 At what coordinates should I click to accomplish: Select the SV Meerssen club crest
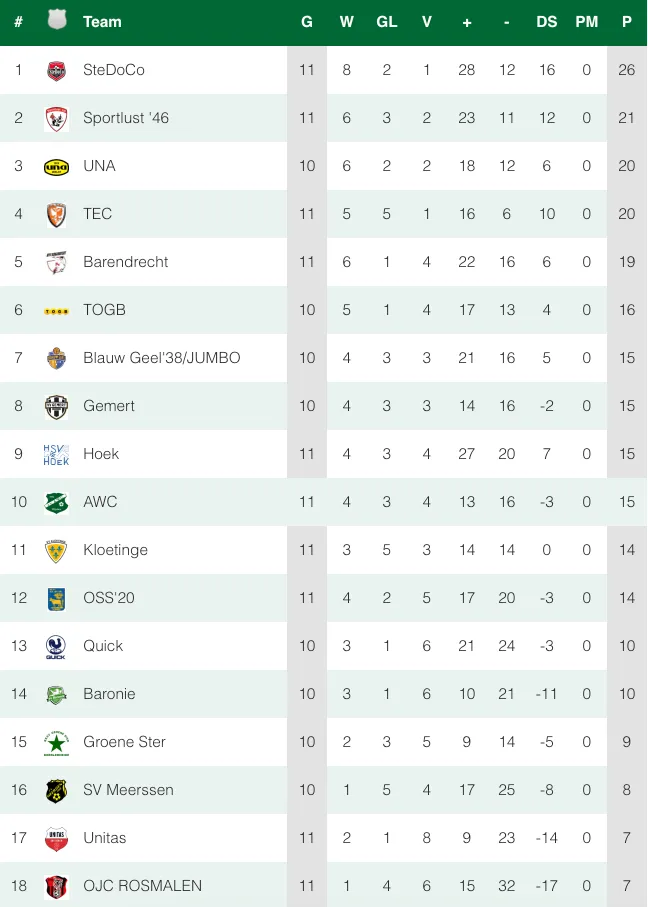point(57,790)
